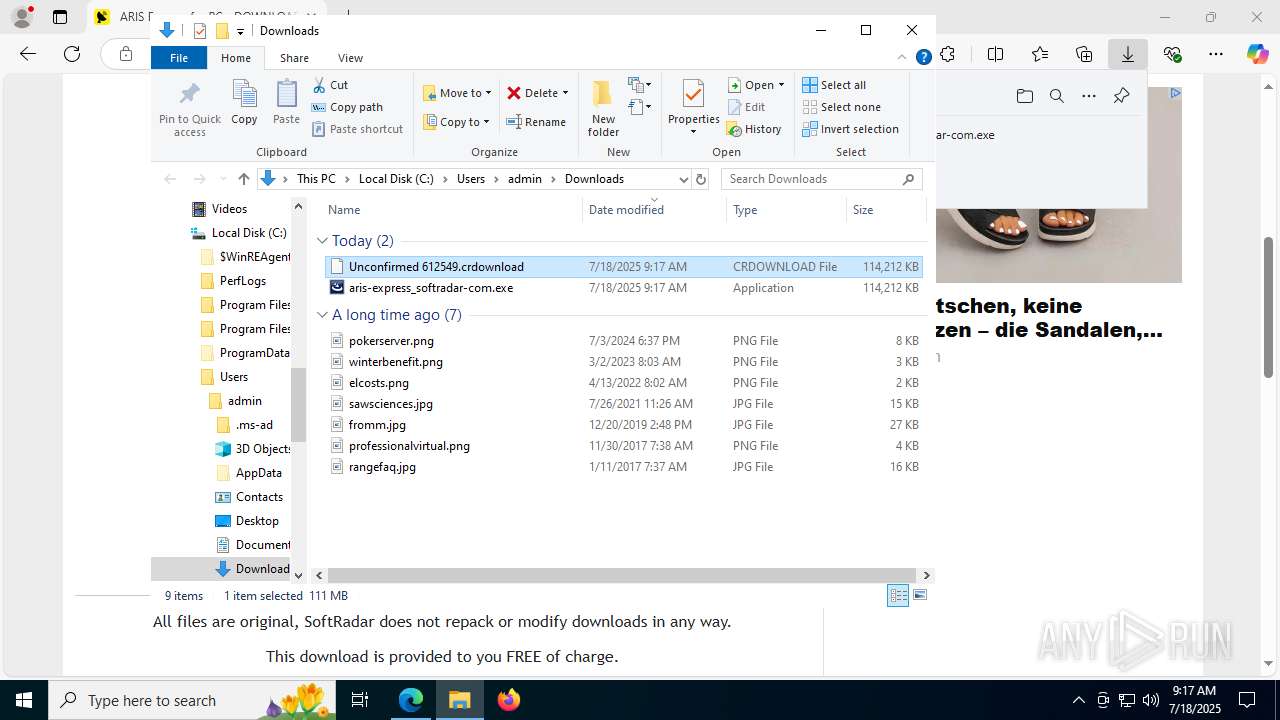Open the File tab
Screen dimensions: 1280x720
pyautogui.click(x=179, y=58)
